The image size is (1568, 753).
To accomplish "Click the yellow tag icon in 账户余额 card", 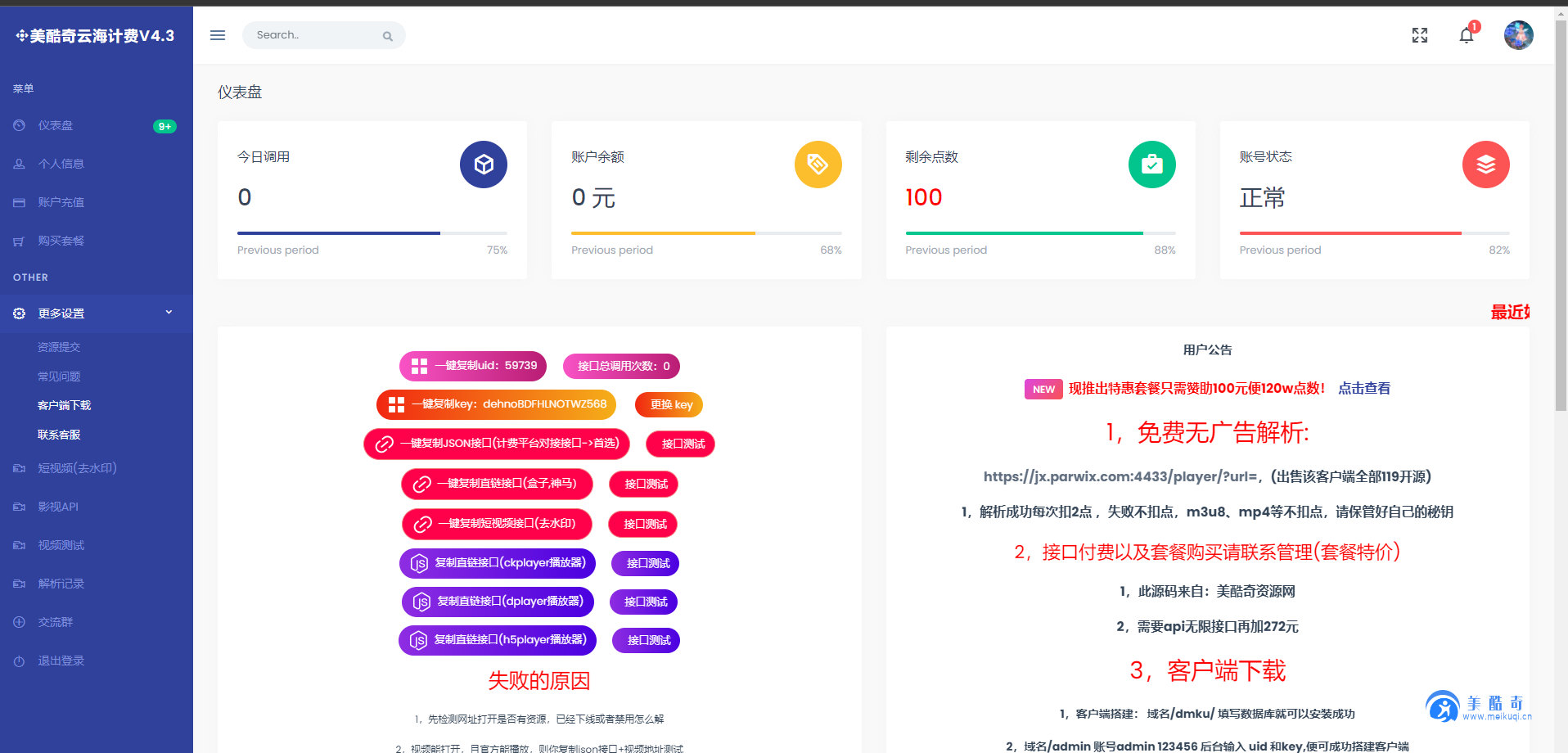I will pyautogui.click(x=818, y=165).
